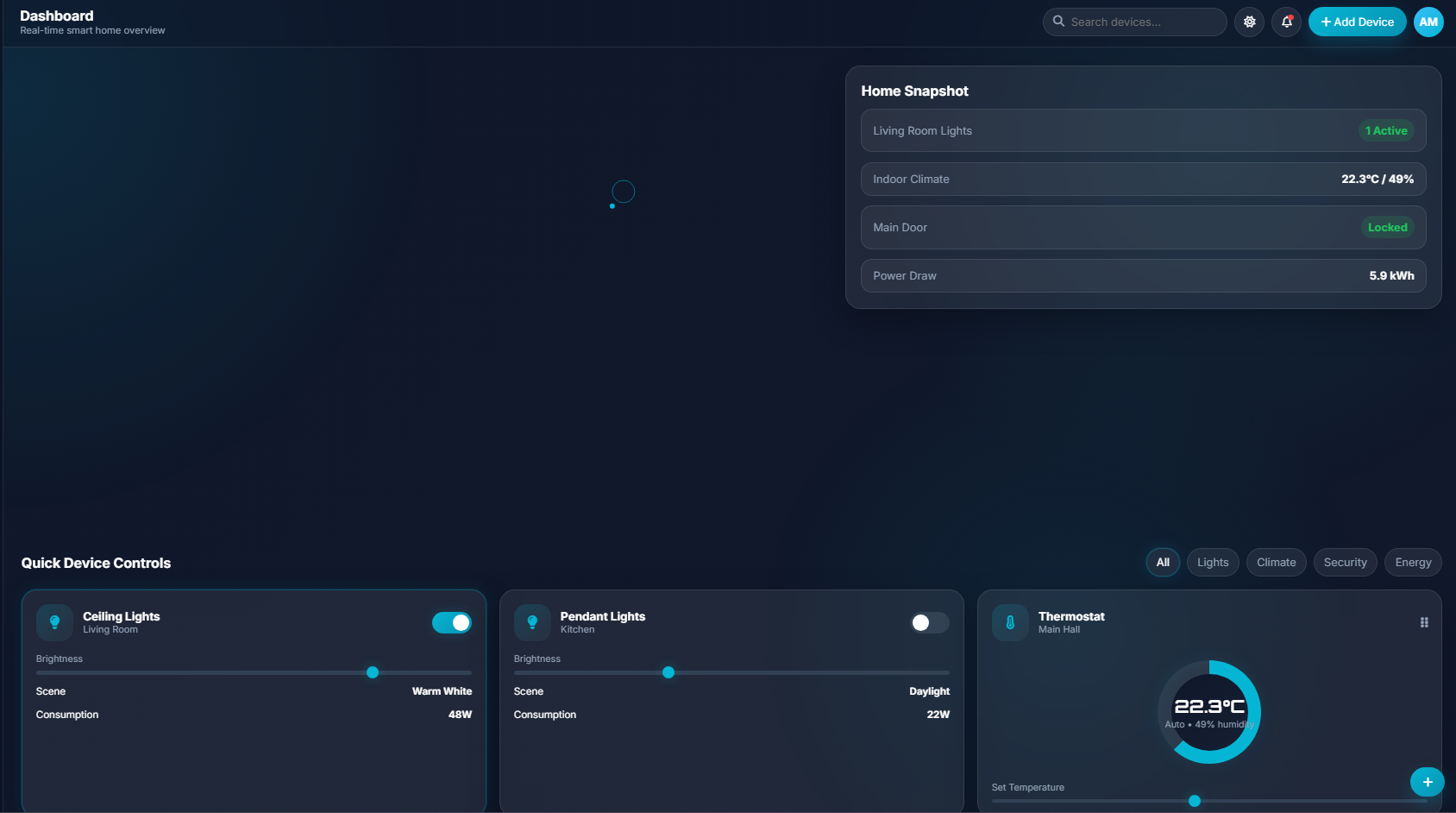Click the AM user avatar
This screenshot has width=1456, height=813.
(1428, 22)
